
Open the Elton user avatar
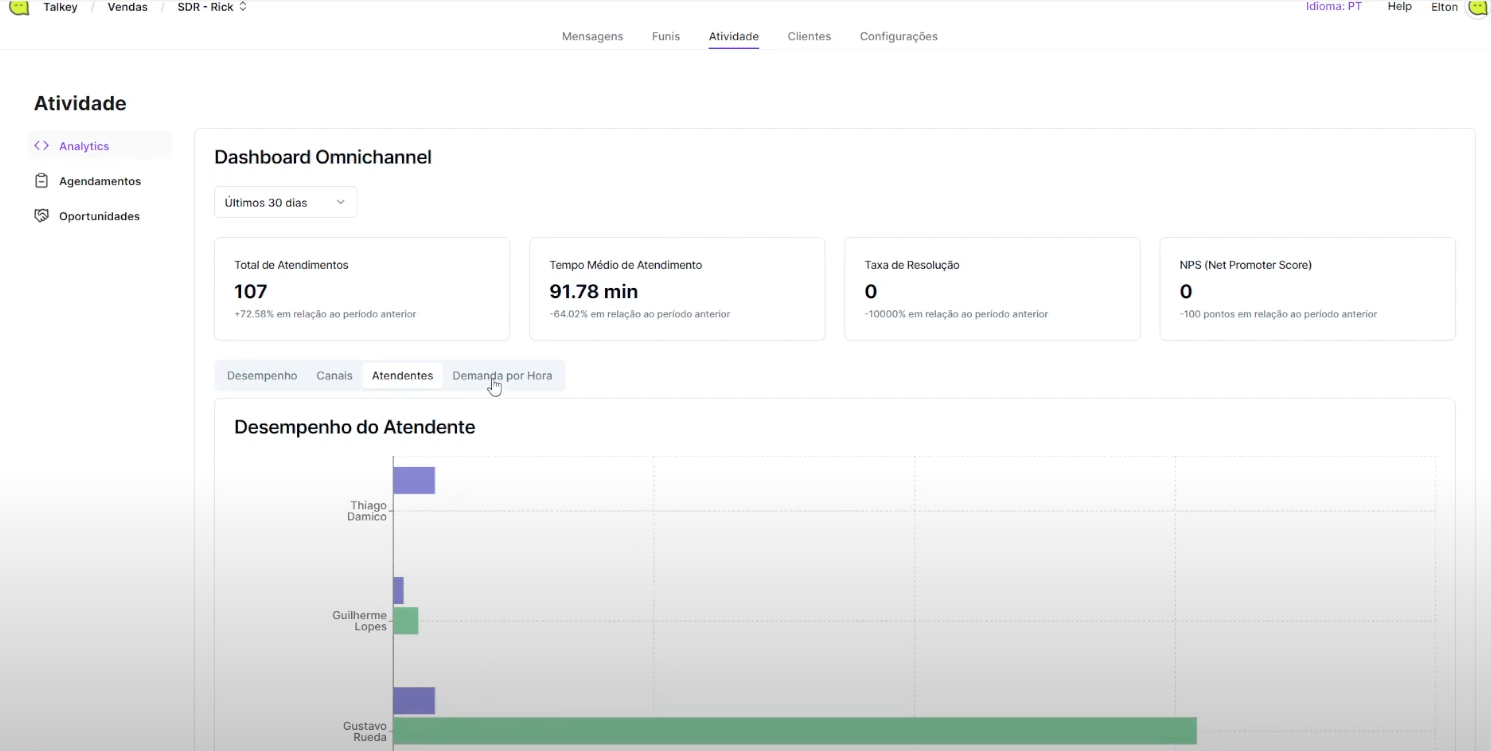point(1477,7)
